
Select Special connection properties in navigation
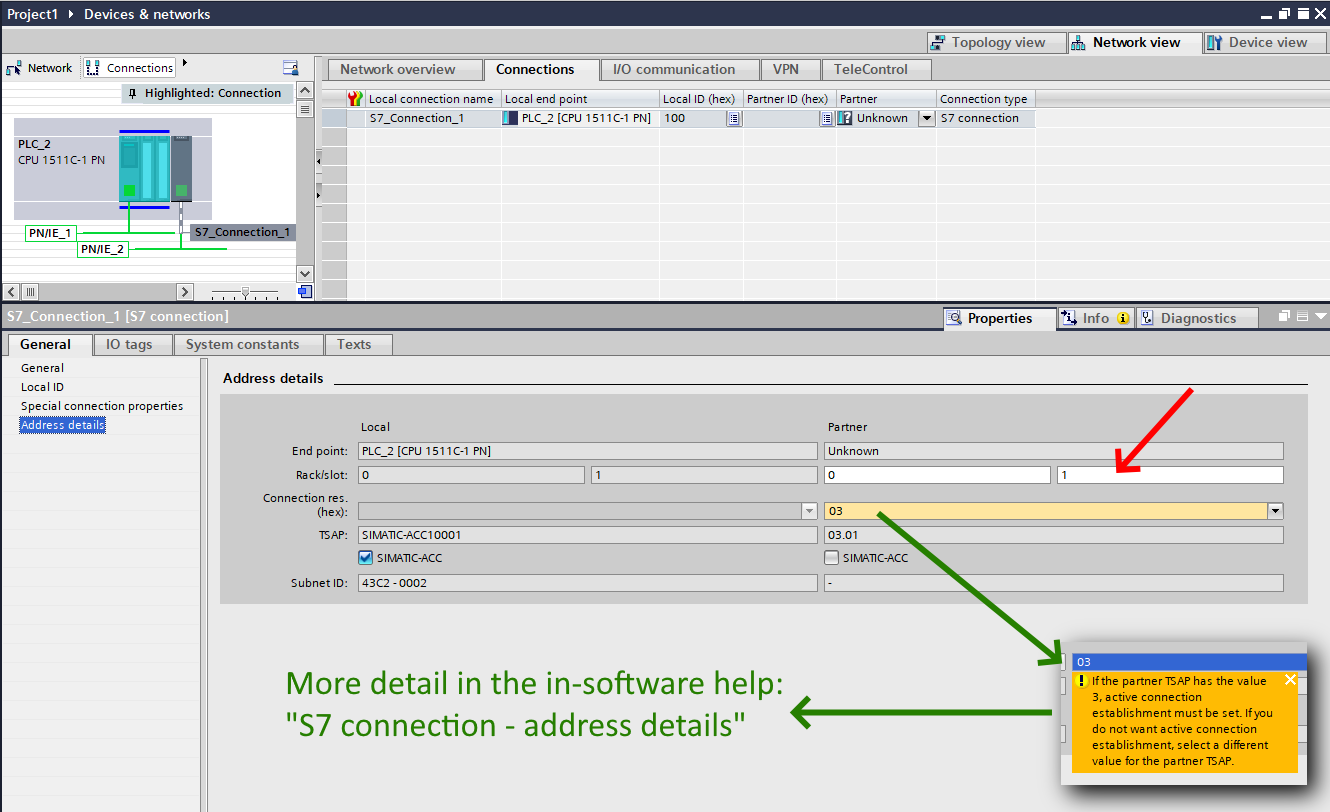pyautogui.click(x=102, y=406)
